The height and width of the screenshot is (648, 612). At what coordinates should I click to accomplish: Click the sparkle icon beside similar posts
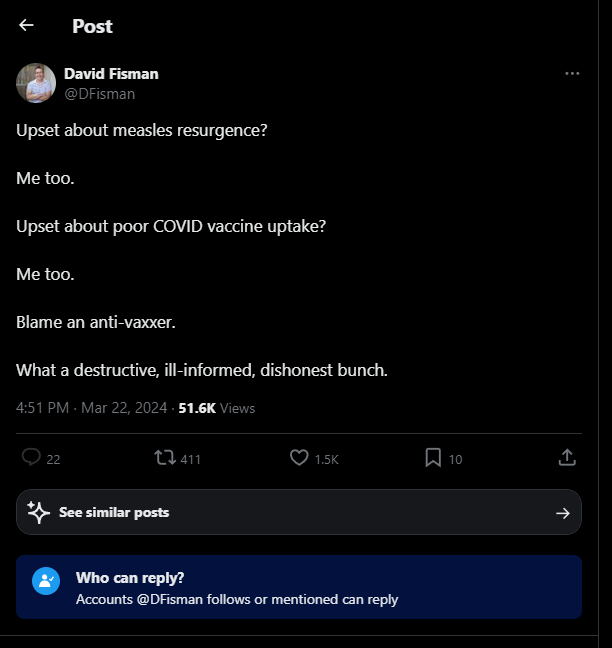(39, 513)
